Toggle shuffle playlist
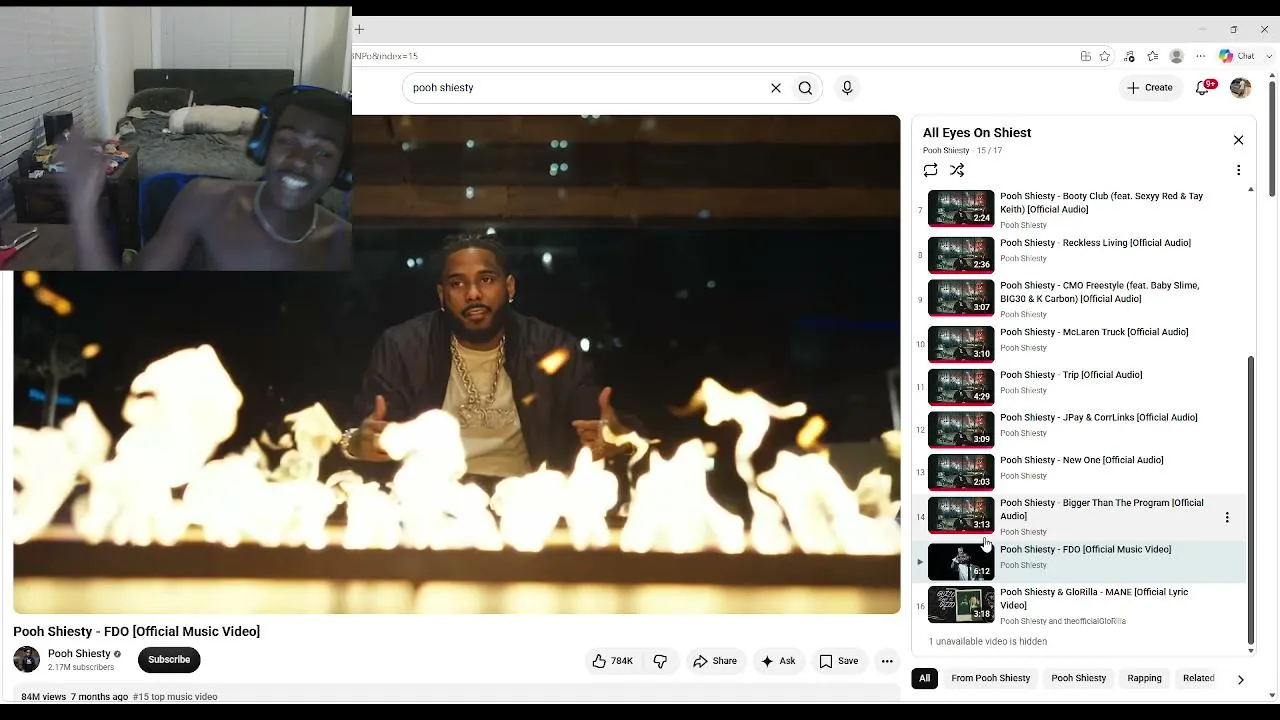1280x720 pixels. pos(957,170)
